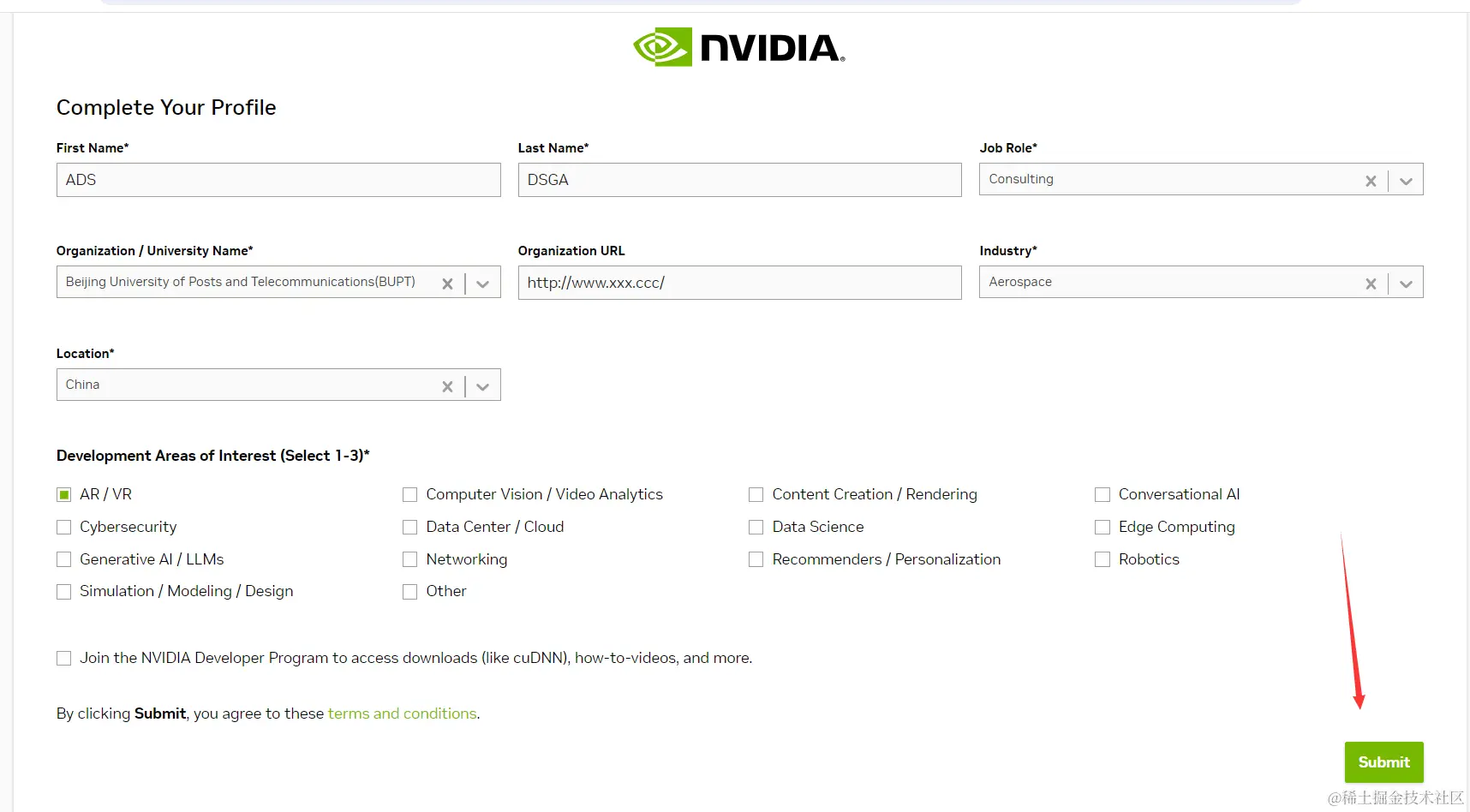Check Simulation / Modeling / Design
The image size is (1470, 812).
point(63,591)
